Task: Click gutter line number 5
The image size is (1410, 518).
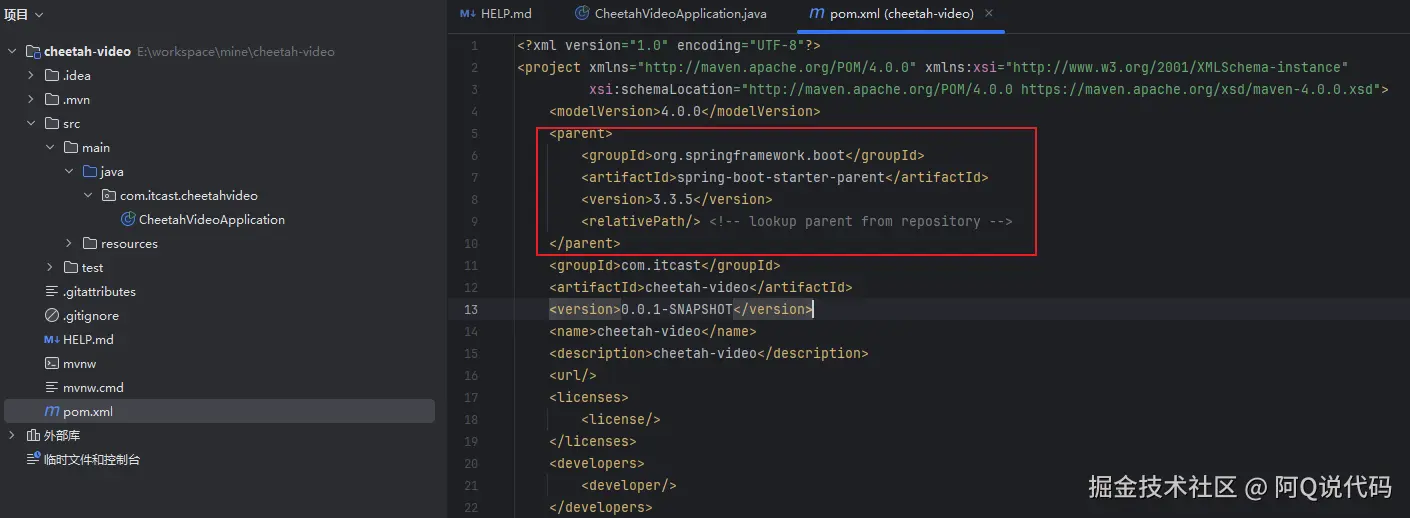Action: pos(474,134)
